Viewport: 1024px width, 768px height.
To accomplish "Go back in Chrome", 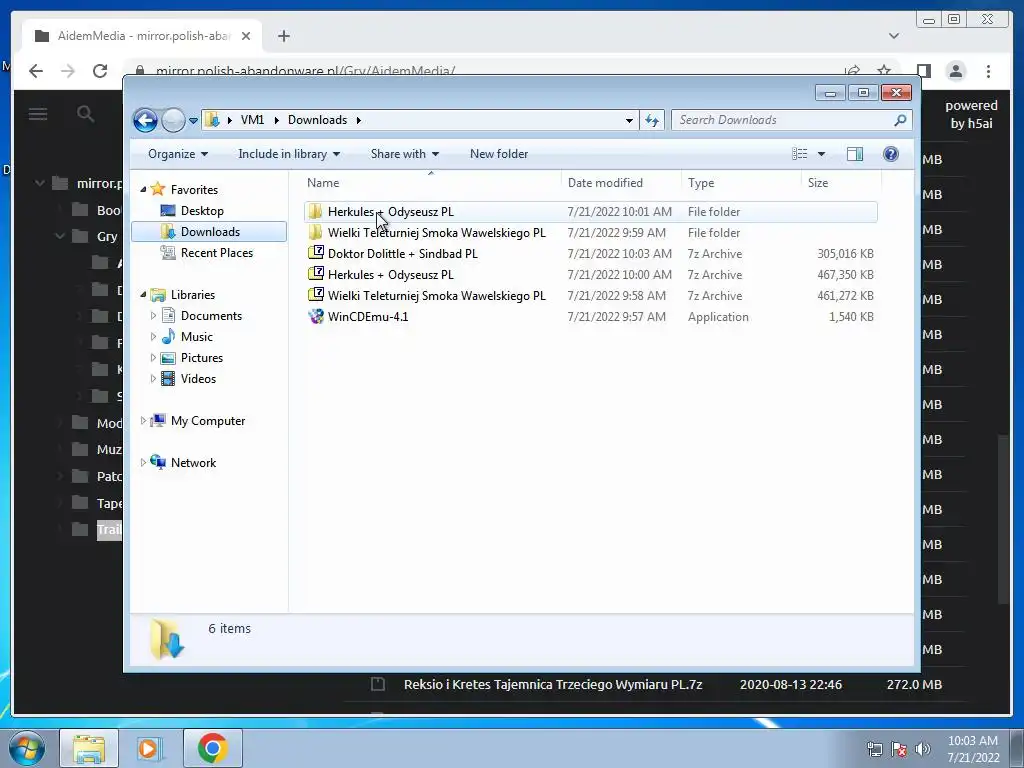I will click(x=36, y=71).
